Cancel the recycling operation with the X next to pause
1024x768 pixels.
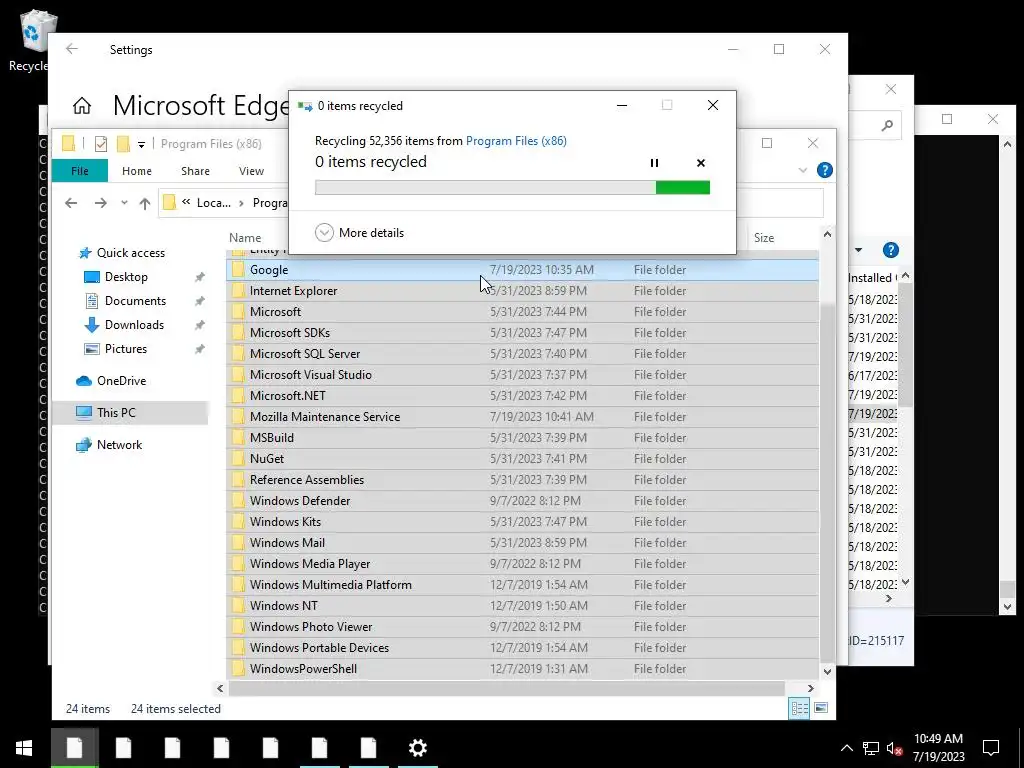point(701,163)
